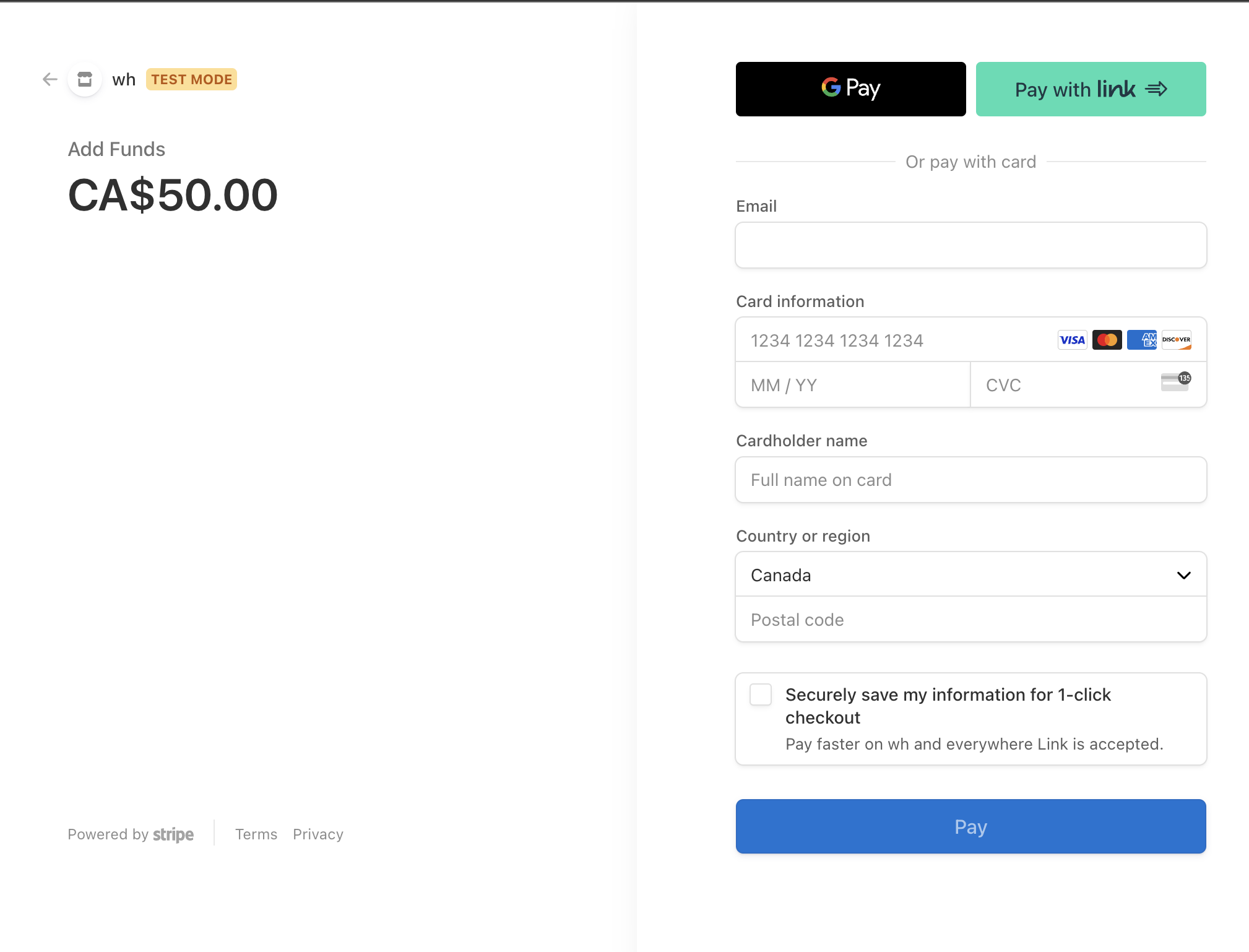
Task: Click the CVC hint card icon
Action: (1175, 382)
